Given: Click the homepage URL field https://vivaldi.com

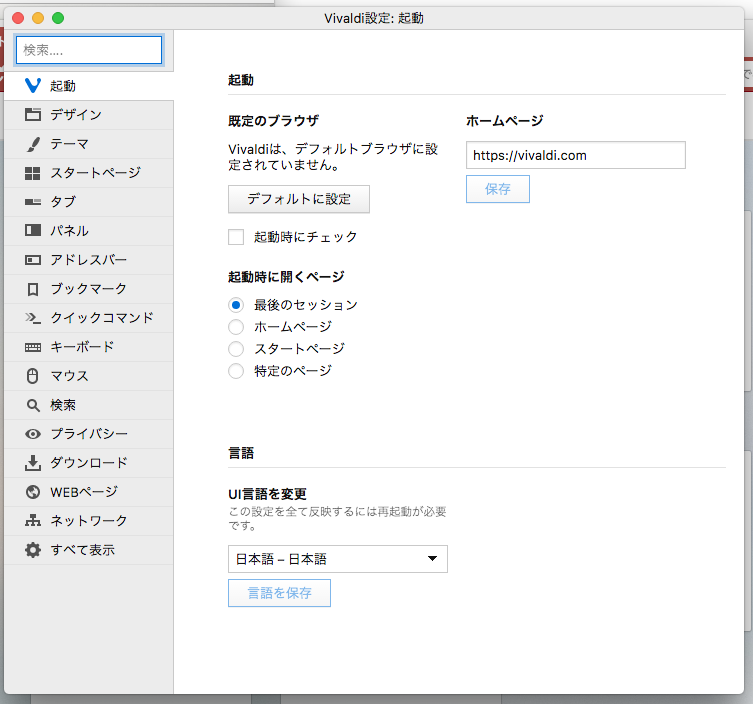Looking at the screenshot, I should pos(575,155).
